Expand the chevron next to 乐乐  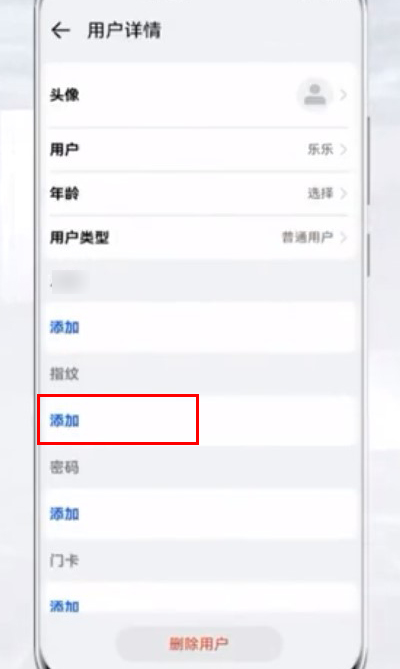coord(344,150)
